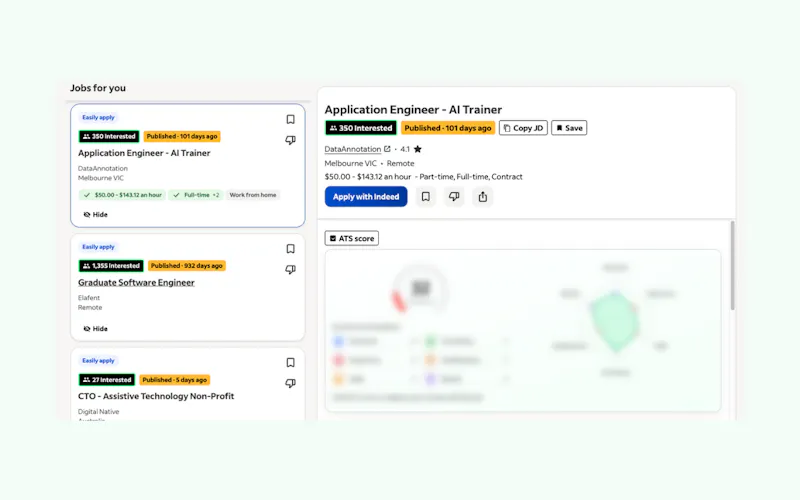Bookmark the Application Engineer - AI Trainer card
This screenshot has height=500, width=800.
[290, 119]
